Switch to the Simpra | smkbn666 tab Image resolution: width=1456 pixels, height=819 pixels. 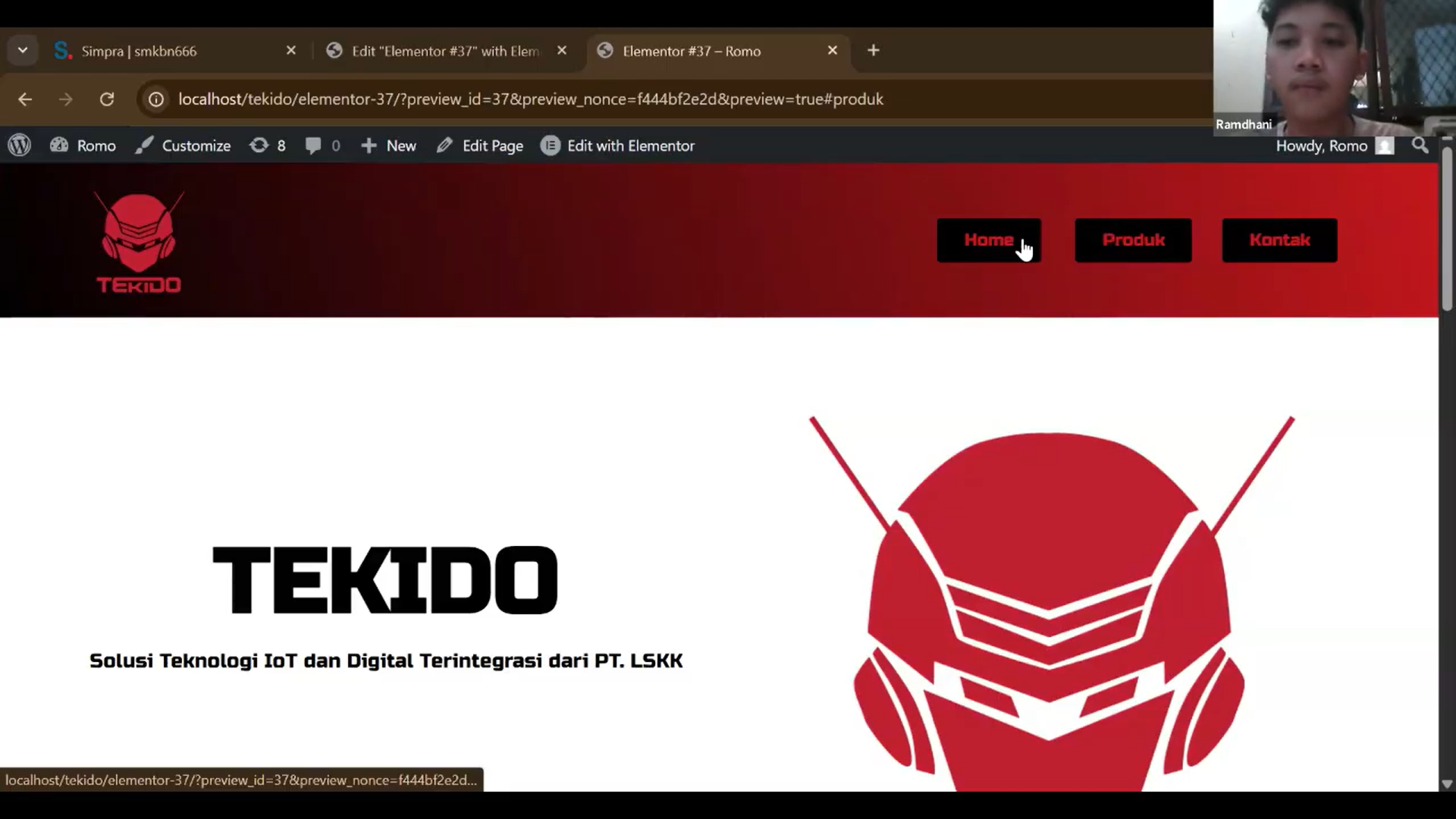[139, 51]
